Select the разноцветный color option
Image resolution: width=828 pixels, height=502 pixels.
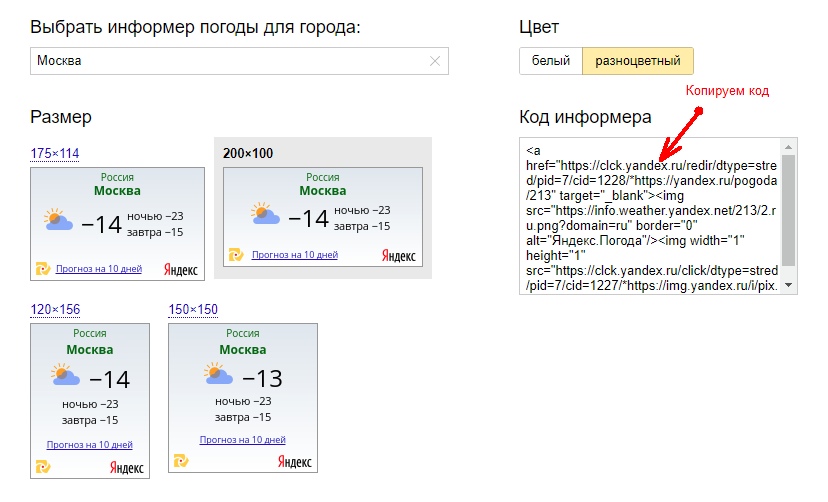(x=637, y=61)
